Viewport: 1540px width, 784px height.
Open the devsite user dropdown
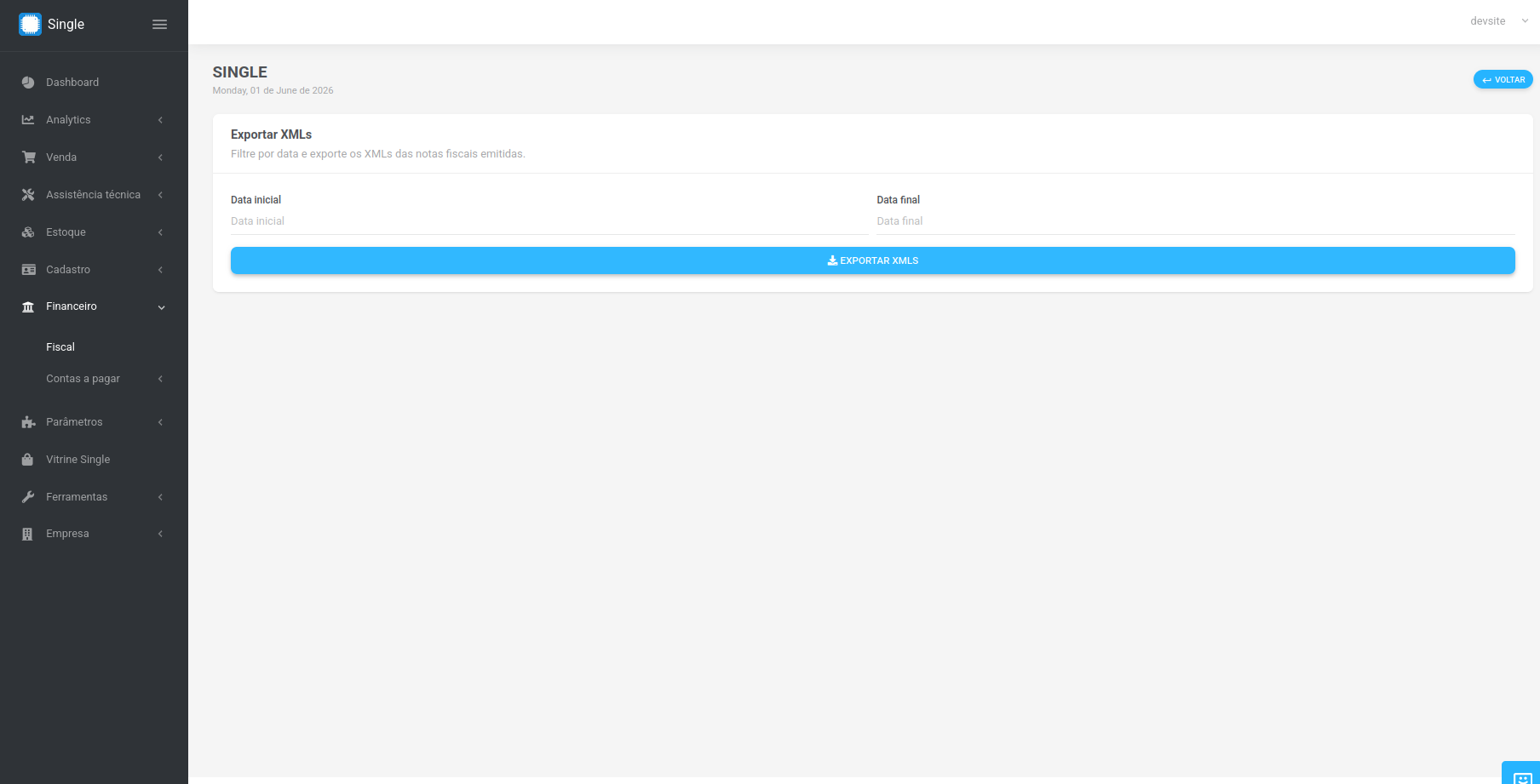pos(1499,21)
